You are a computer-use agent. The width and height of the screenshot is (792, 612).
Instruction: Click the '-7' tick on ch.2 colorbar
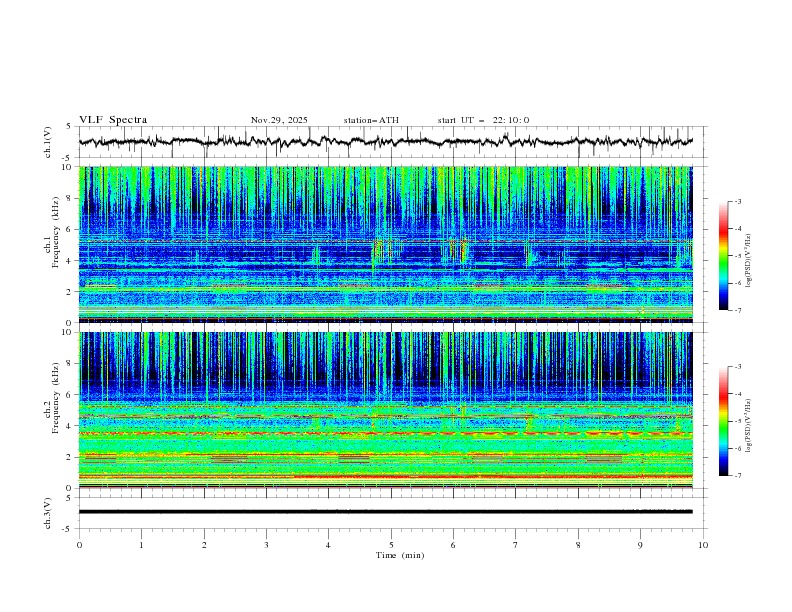[737, 476]
